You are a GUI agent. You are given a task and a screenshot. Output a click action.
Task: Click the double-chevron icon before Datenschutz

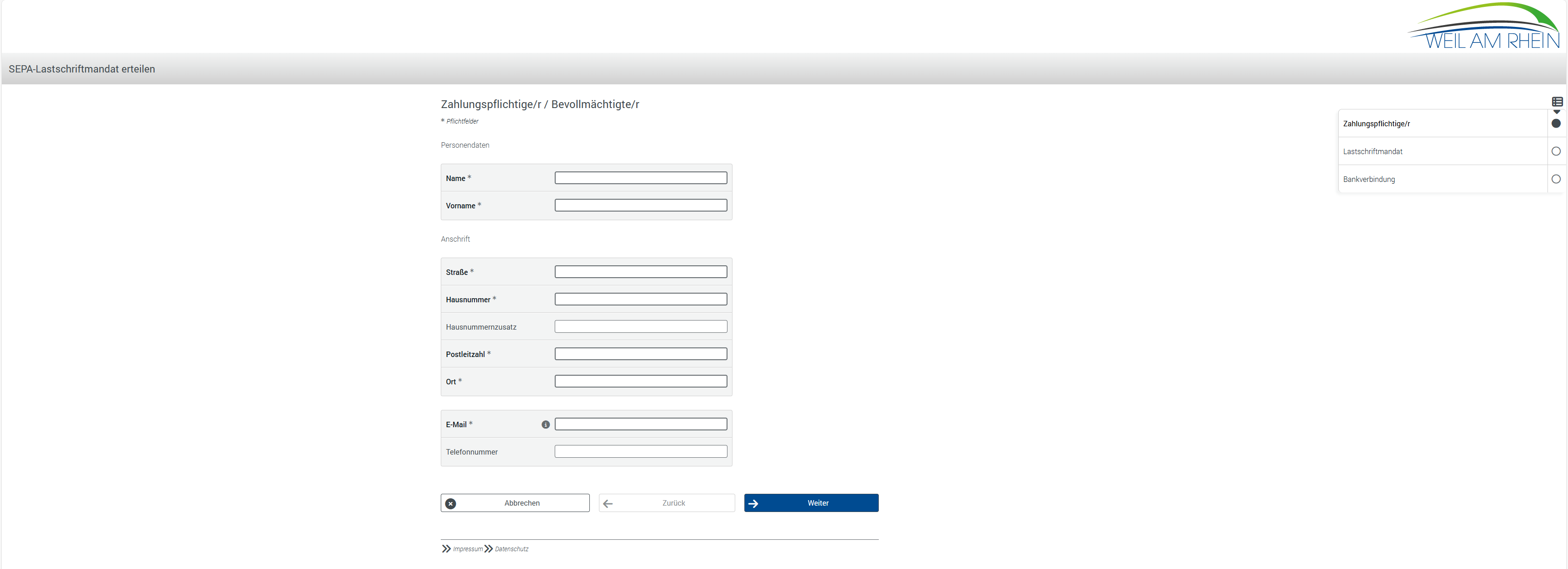pyautogui.click(x=488, y=549)
